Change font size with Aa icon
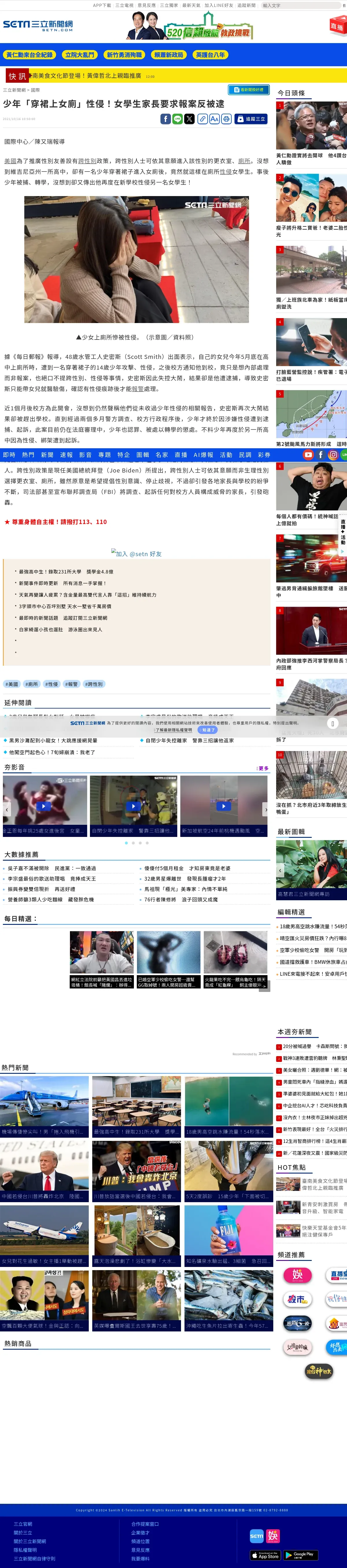The image size is (347, 1568). pyautogui.click(x=214, y=119)
